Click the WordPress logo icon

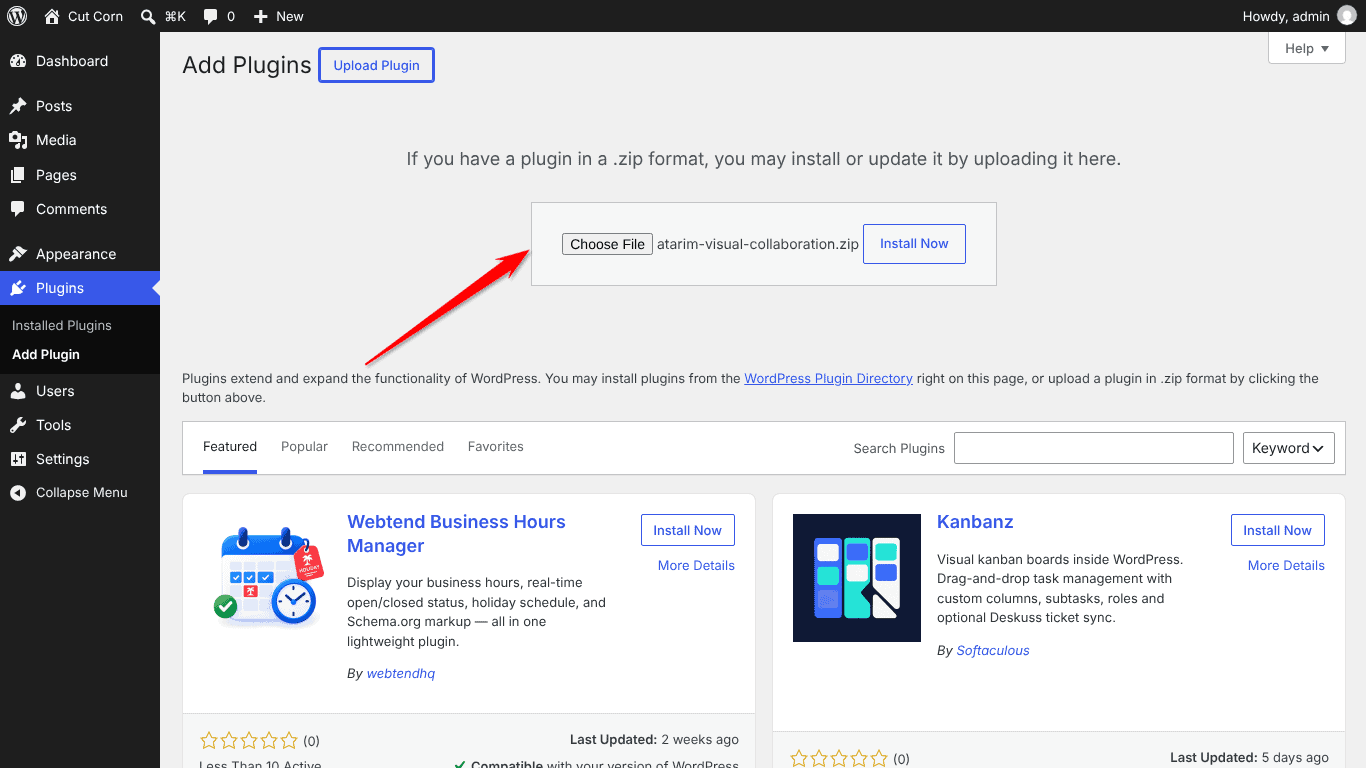tap(17, 16)
